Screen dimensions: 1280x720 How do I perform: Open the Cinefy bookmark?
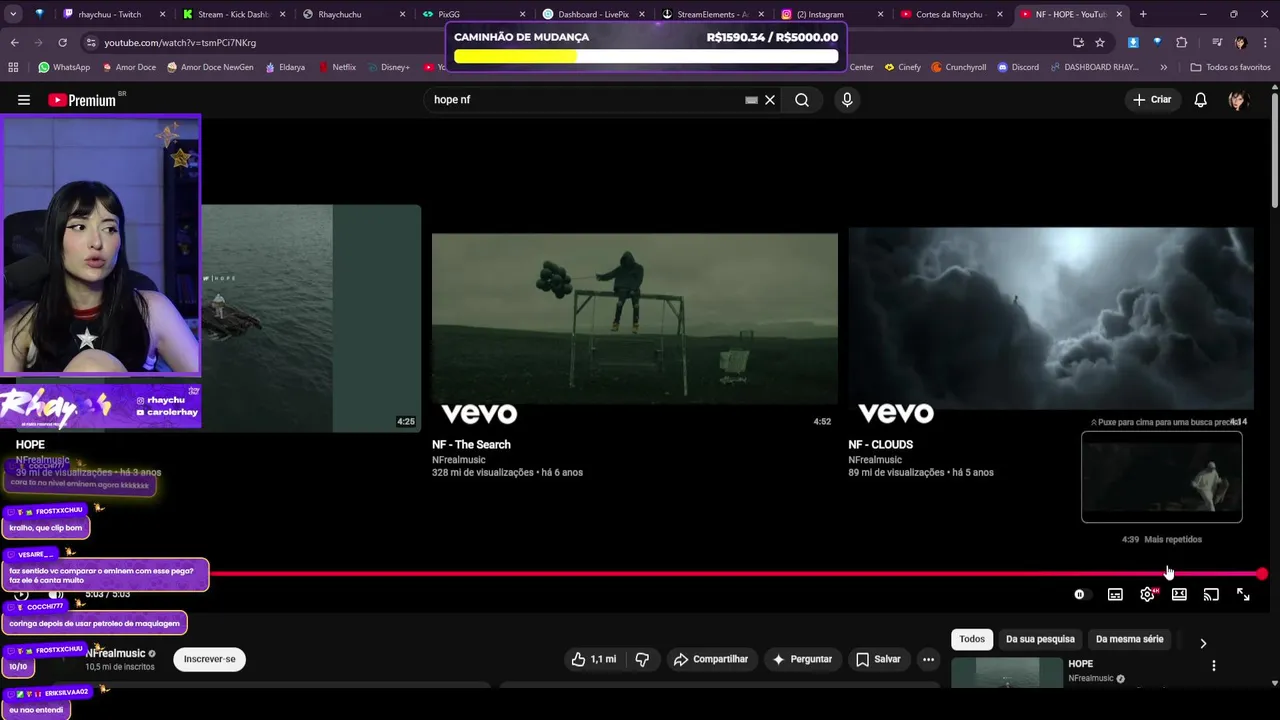903,67
